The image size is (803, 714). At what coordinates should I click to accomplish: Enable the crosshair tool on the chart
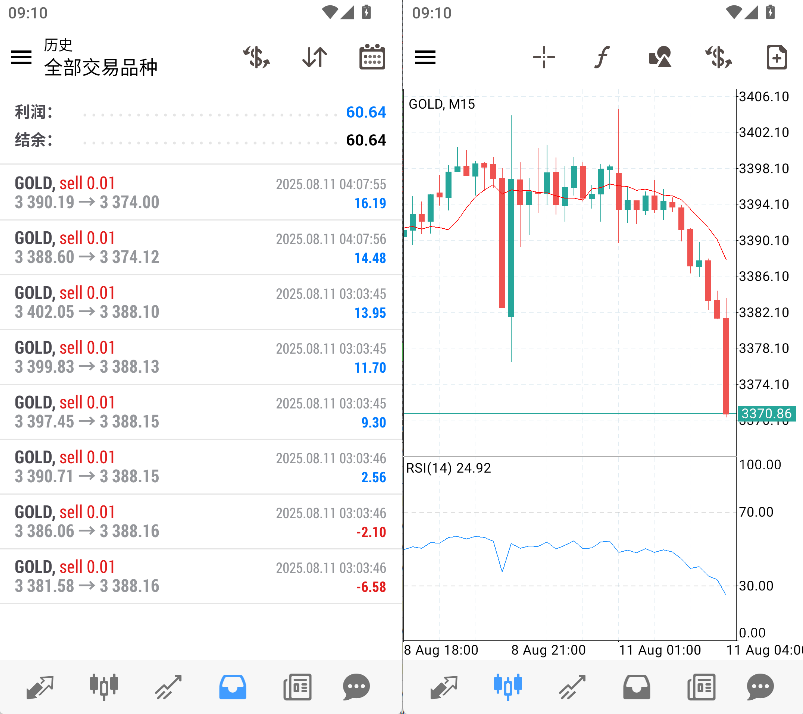[544, 57]
